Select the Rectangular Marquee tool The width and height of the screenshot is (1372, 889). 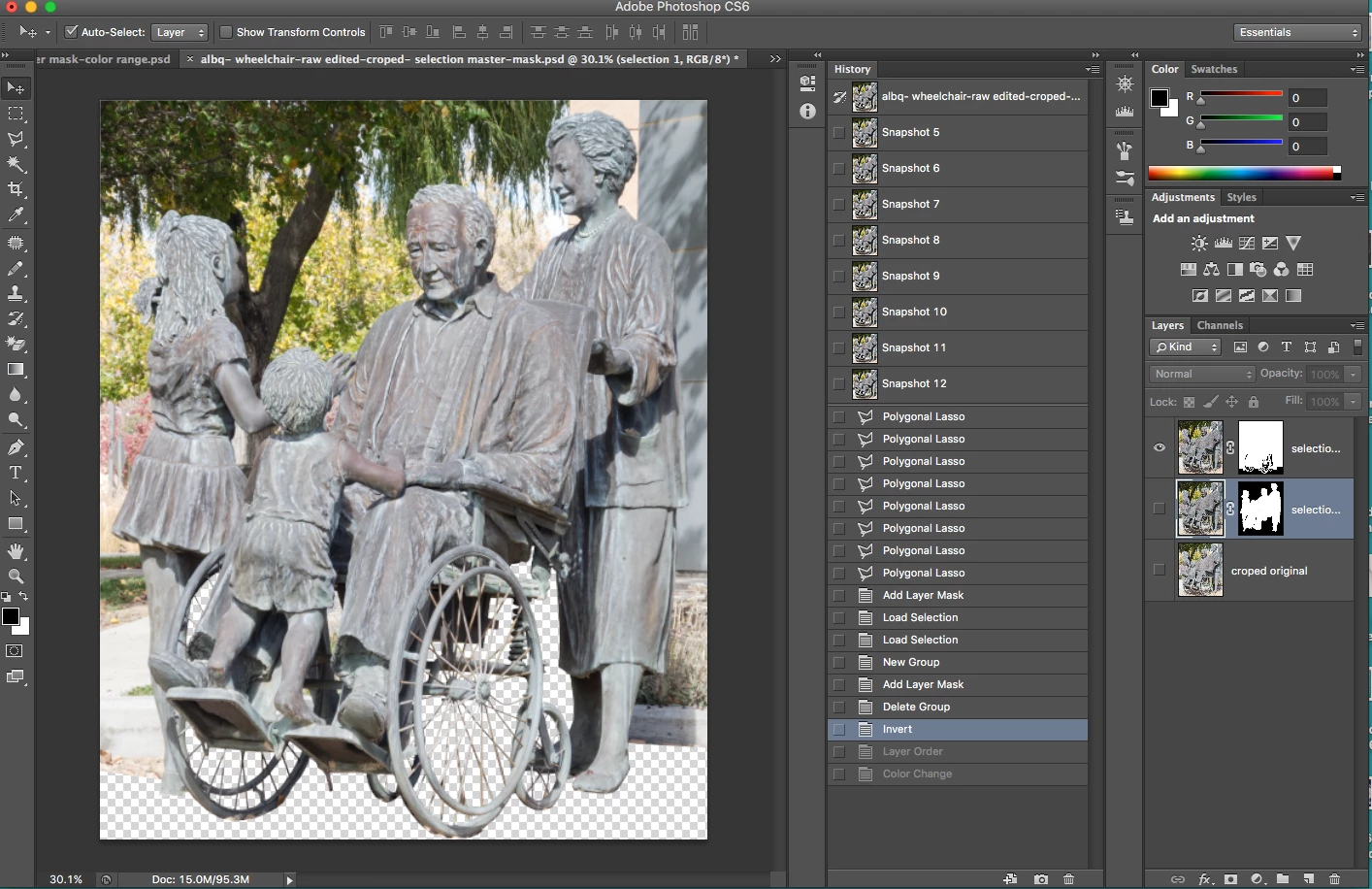point(16,114)
